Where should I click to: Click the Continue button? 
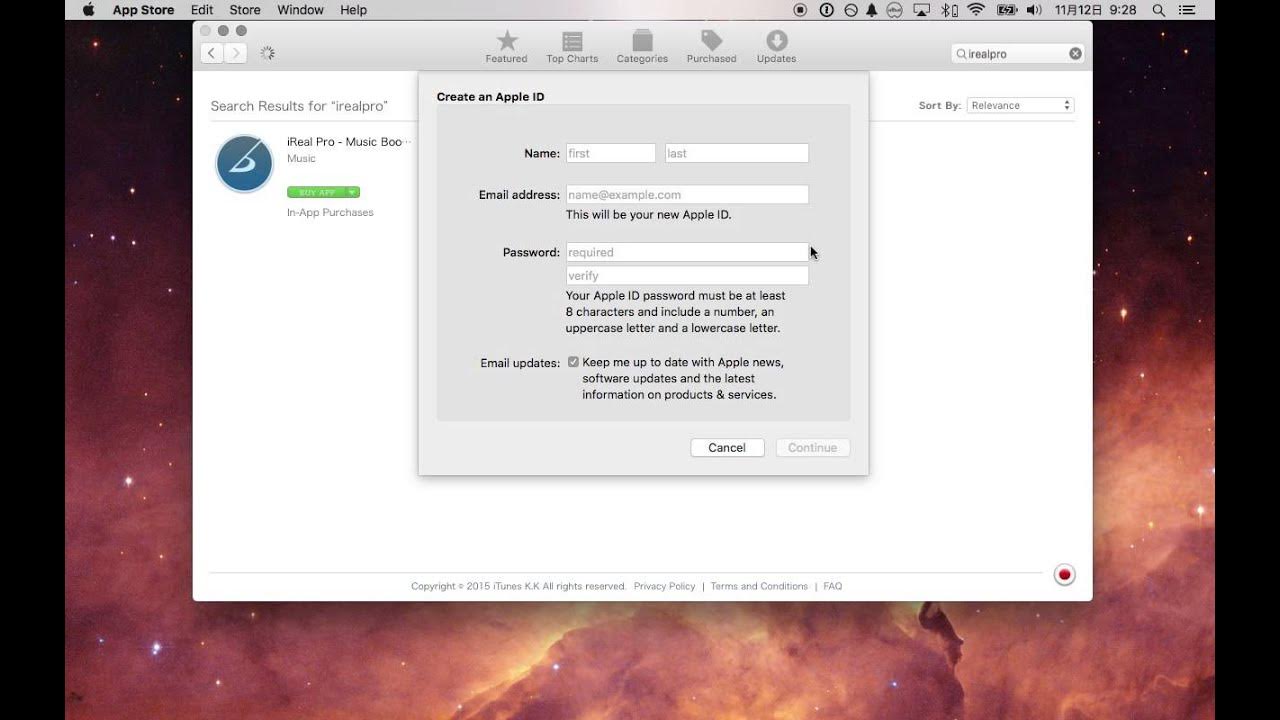(813, 448)
